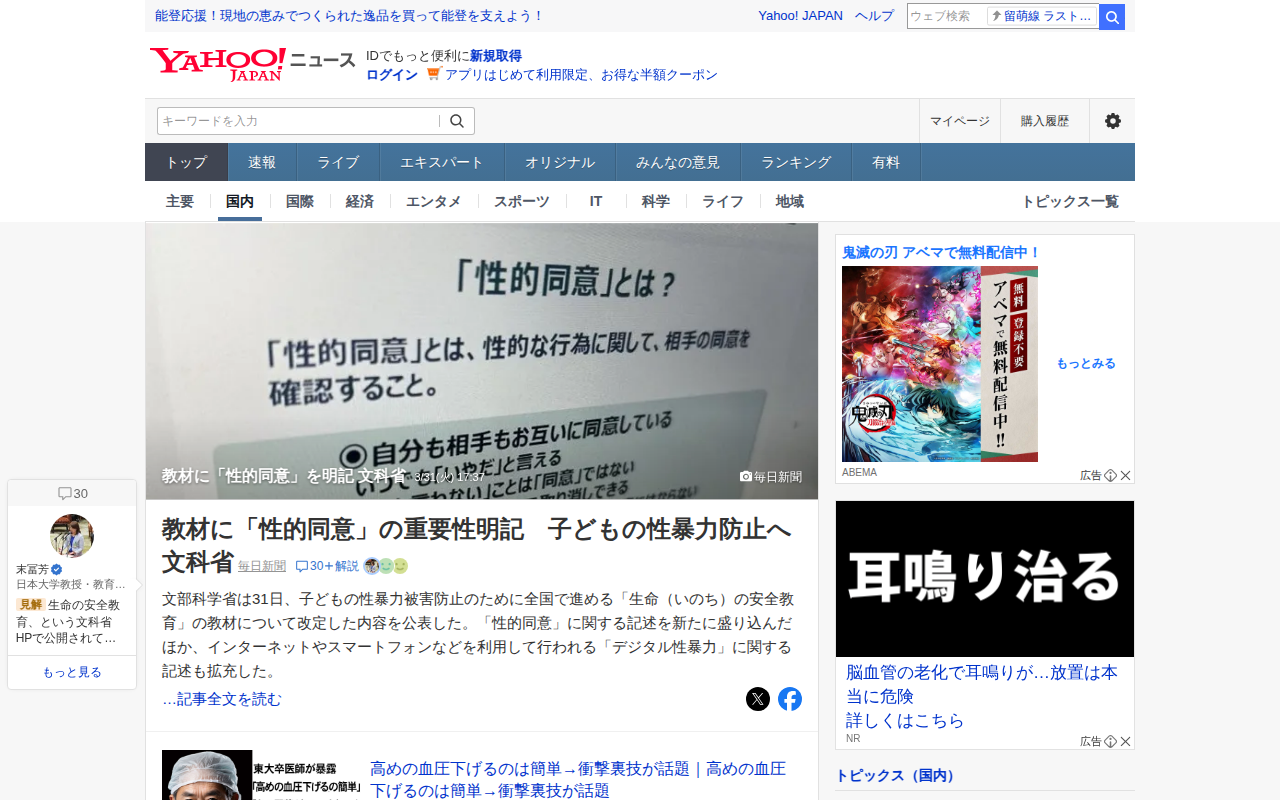
Task: Click the 新規取得 link
Action: point(496,56)
